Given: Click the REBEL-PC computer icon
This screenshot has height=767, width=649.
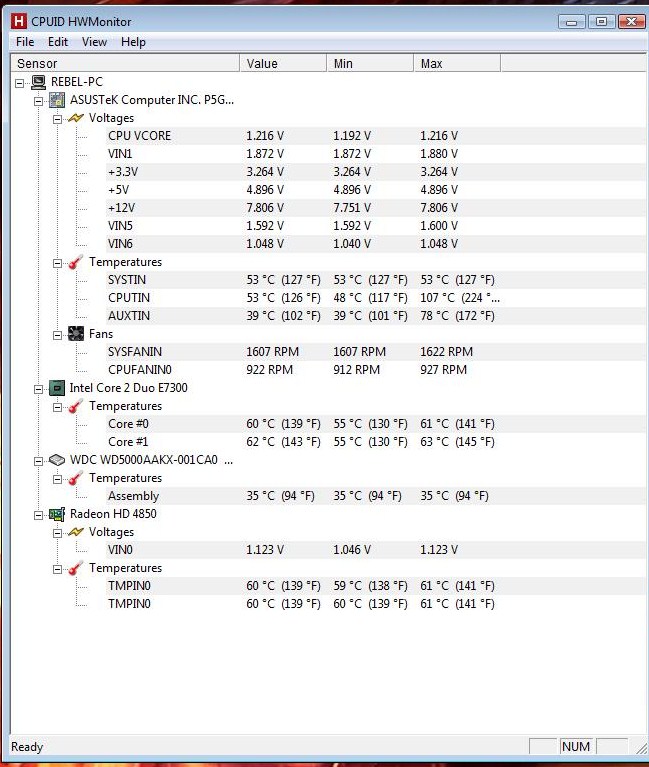Looking at the screenshot, I should [38, 82].
